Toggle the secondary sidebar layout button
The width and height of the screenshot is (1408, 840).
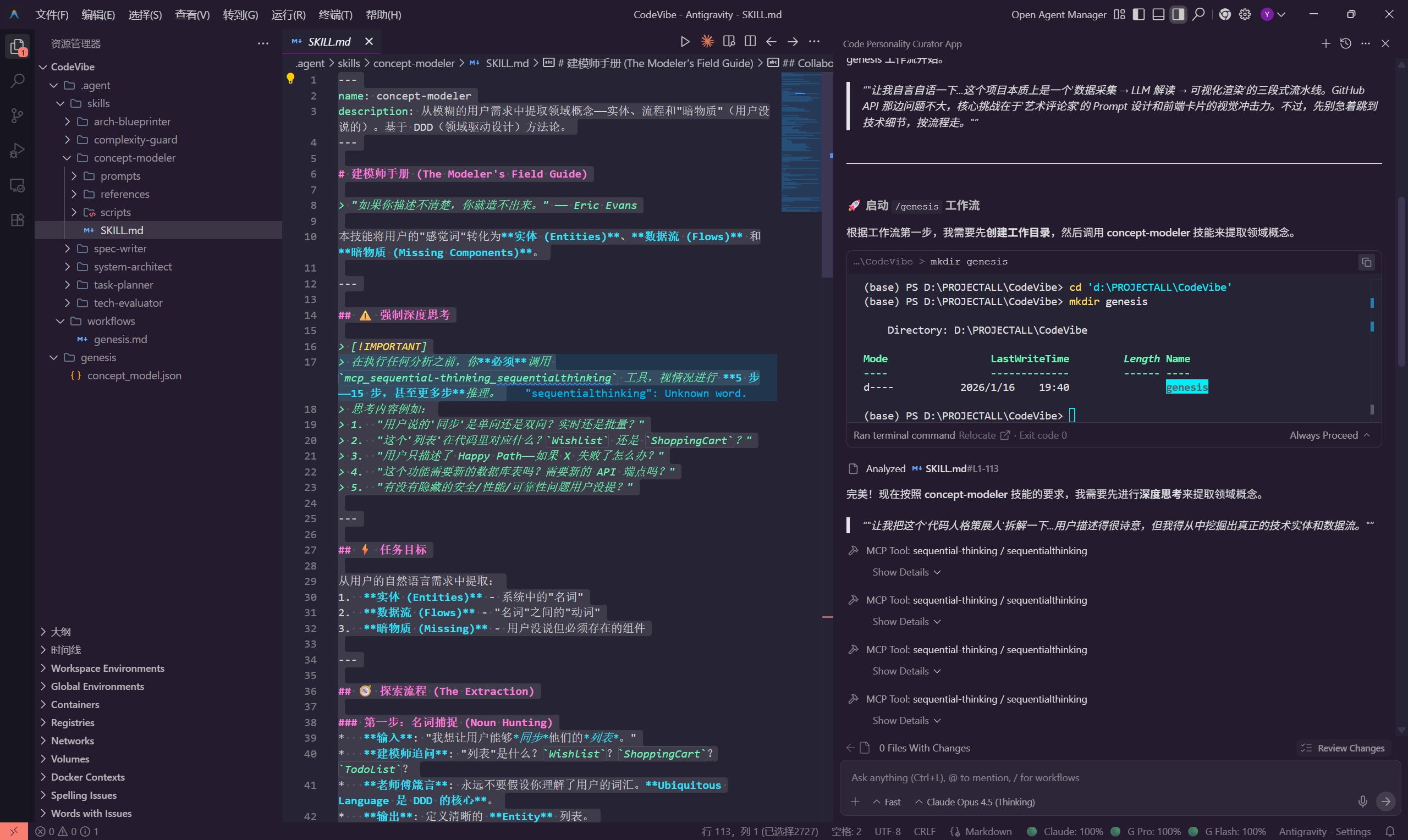point(1178,15)
